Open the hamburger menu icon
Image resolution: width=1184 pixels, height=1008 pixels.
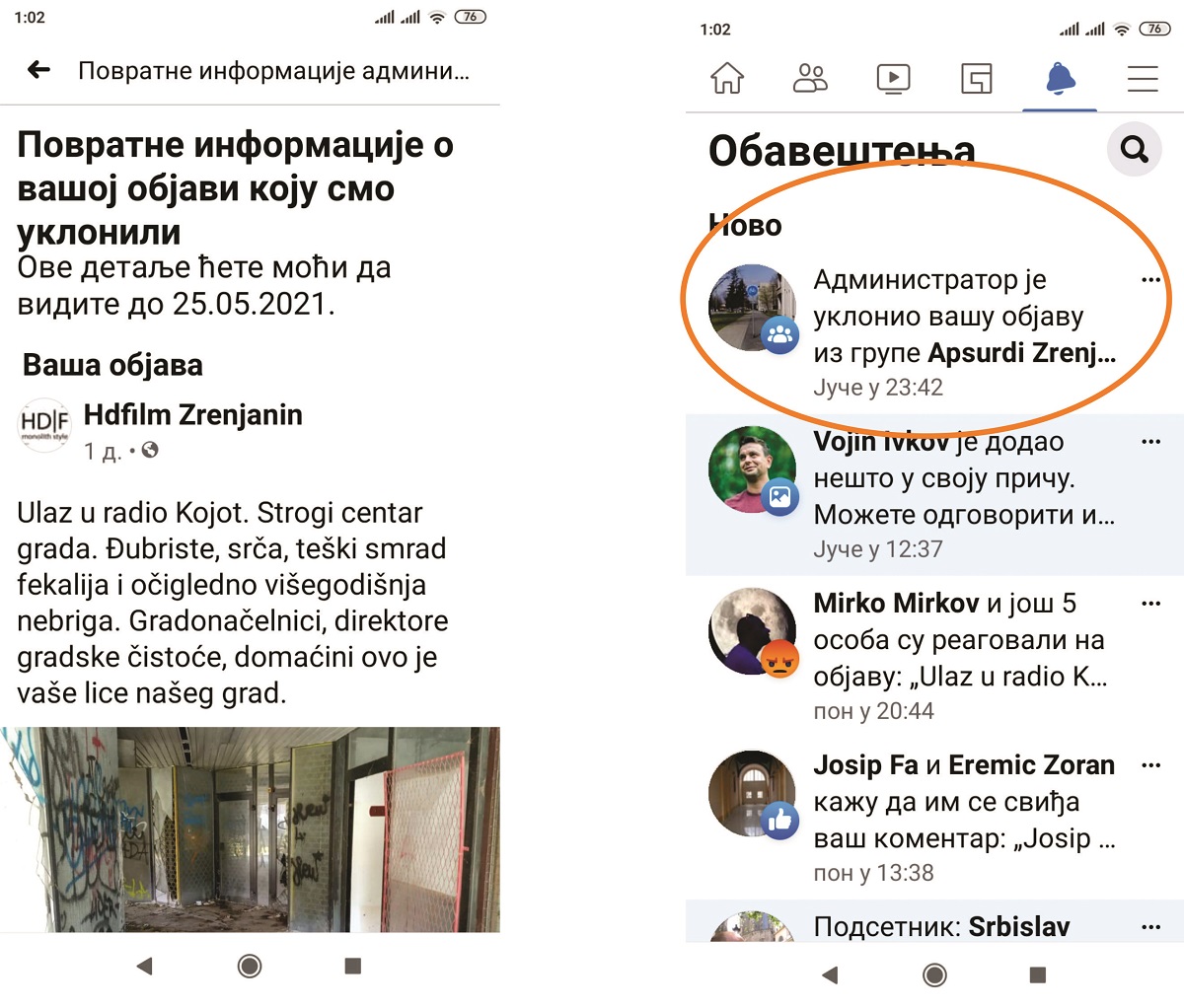(1143, 78)
